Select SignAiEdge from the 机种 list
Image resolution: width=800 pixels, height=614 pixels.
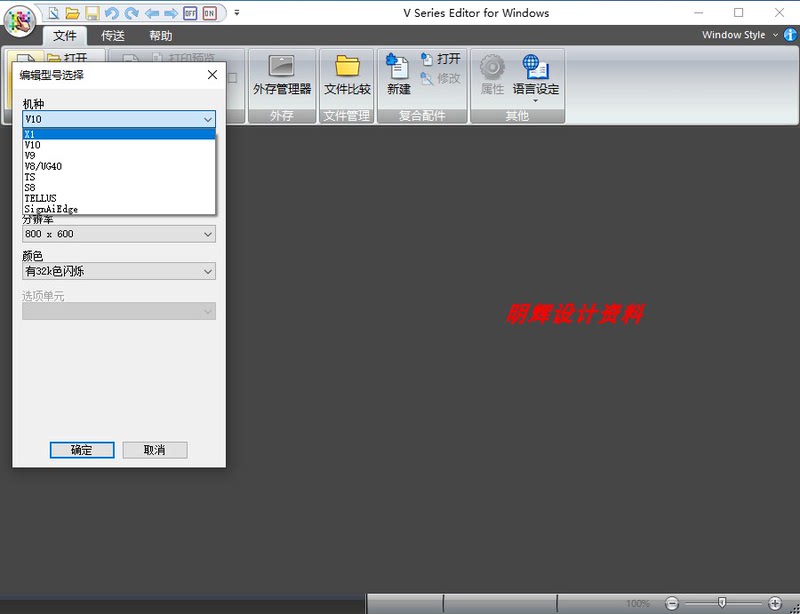click(119, 209)
